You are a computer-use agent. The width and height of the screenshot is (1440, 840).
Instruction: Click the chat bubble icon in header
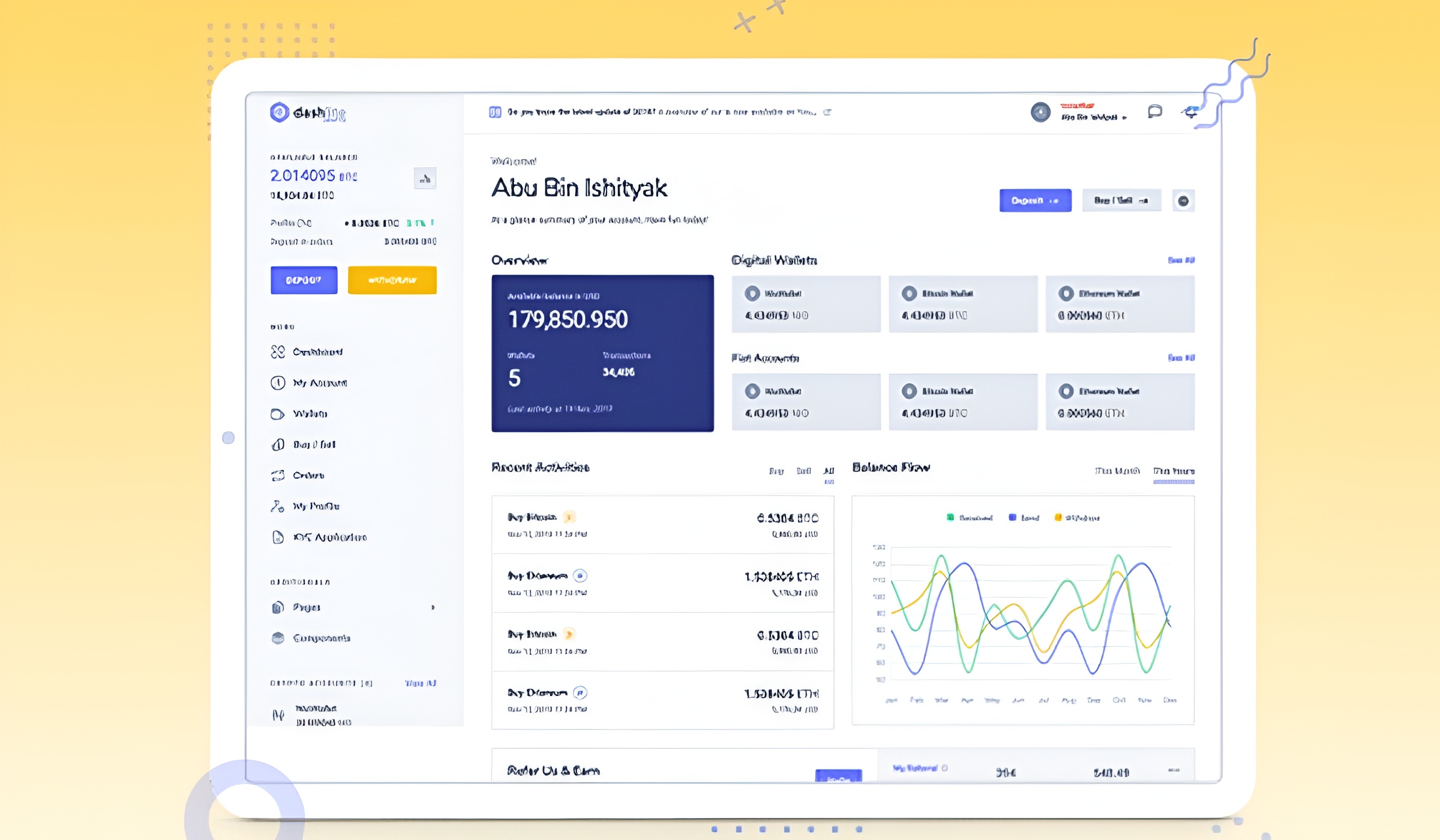click(x=1154, y=112)
